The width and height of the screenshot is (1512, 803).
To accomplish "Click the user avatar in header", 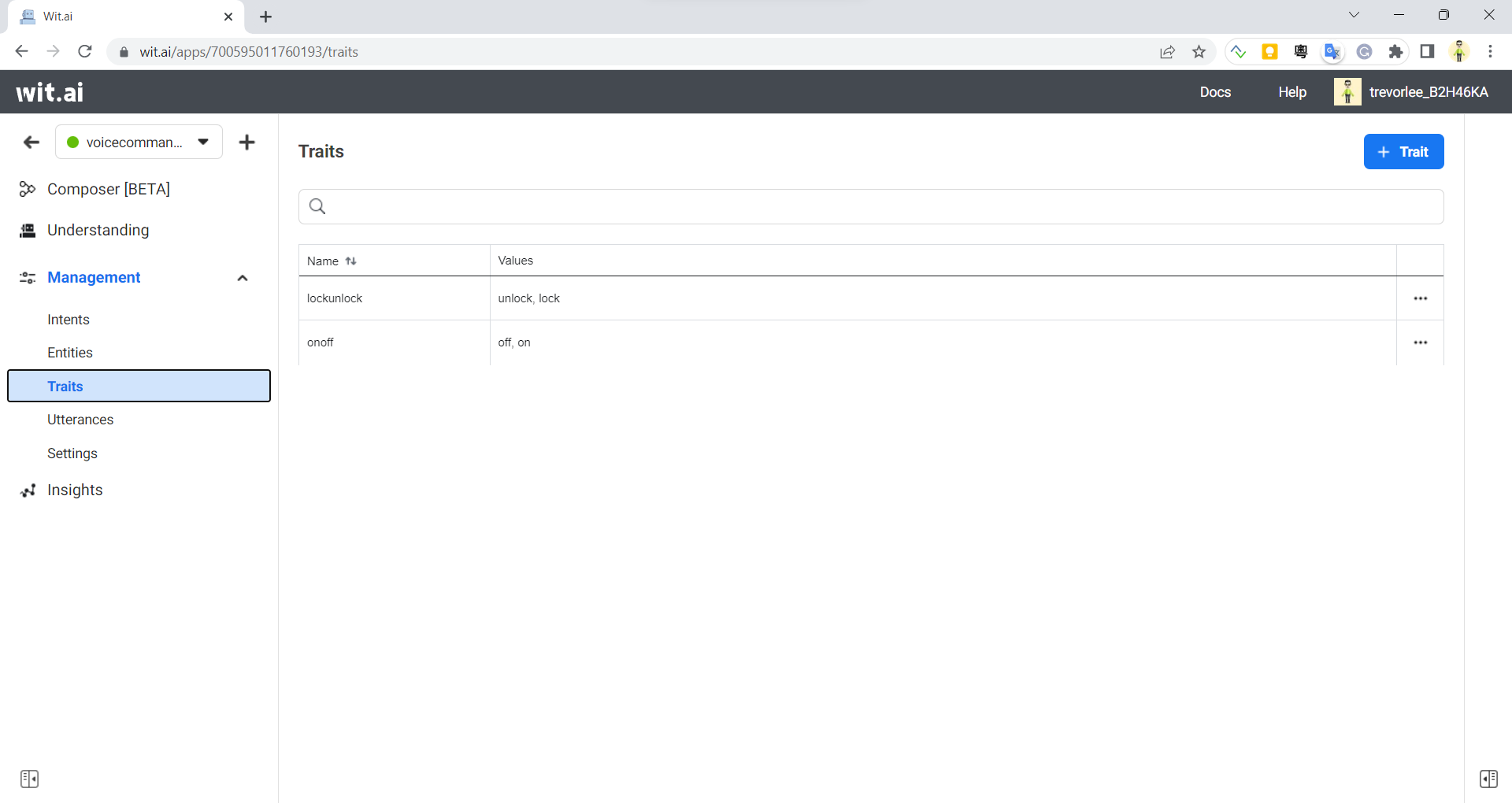I will [x=1347, y=92].
